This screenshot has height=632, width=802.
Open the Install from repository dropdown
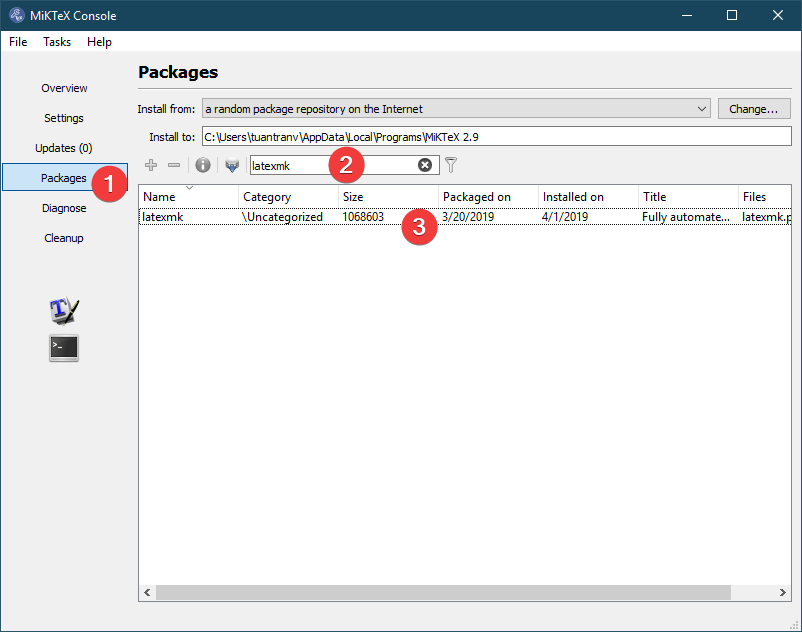click(x=456, y=108)
